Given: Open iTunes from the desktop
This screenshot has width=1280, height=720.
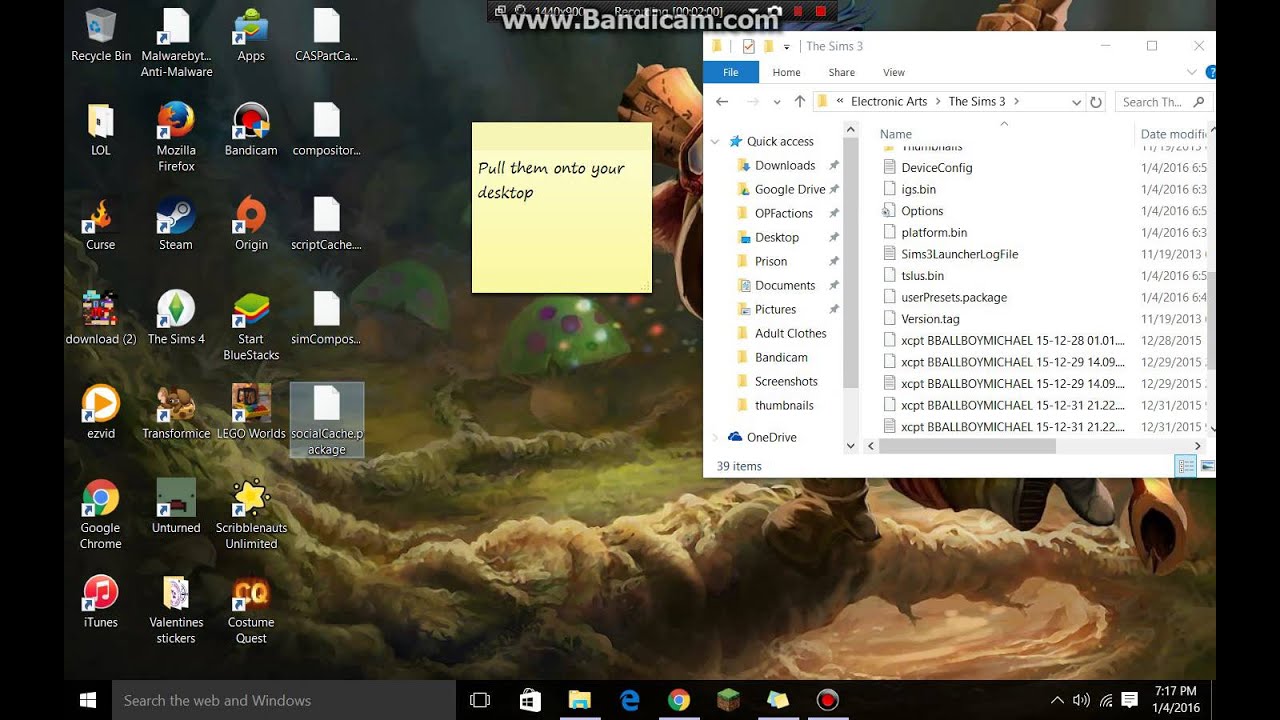Looking at the screenshot, I should (101, 600).
